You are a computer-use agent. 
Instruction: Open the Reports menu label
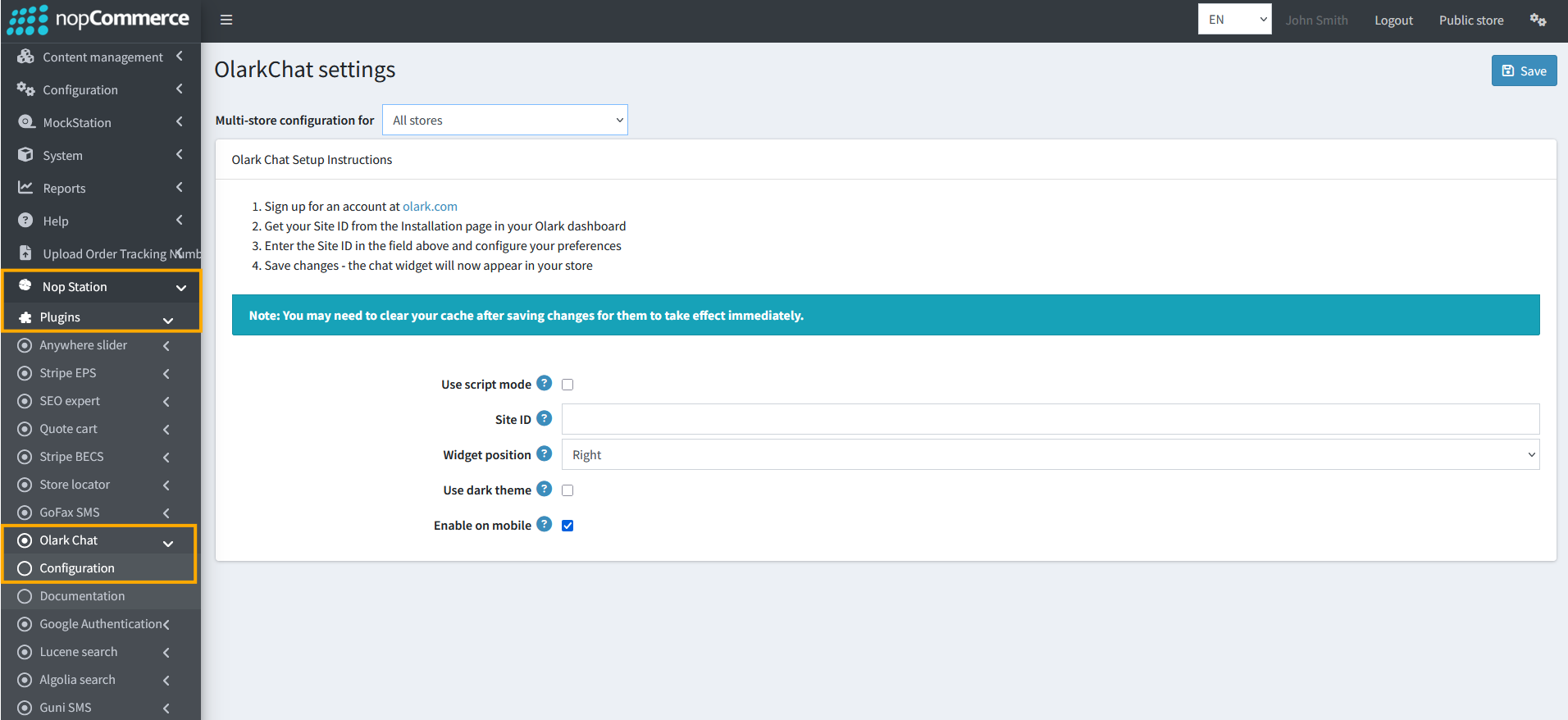64,189
